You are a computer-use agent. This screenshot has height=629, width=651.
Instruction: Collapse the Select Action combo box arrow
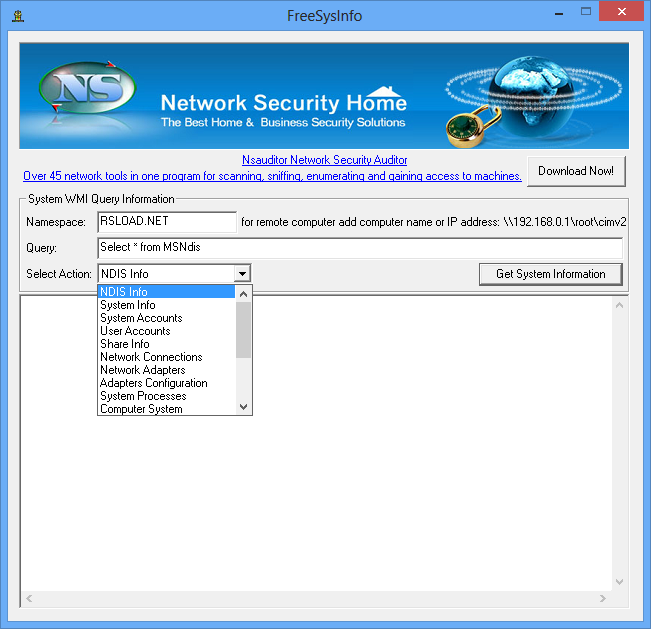pos(242,274)
